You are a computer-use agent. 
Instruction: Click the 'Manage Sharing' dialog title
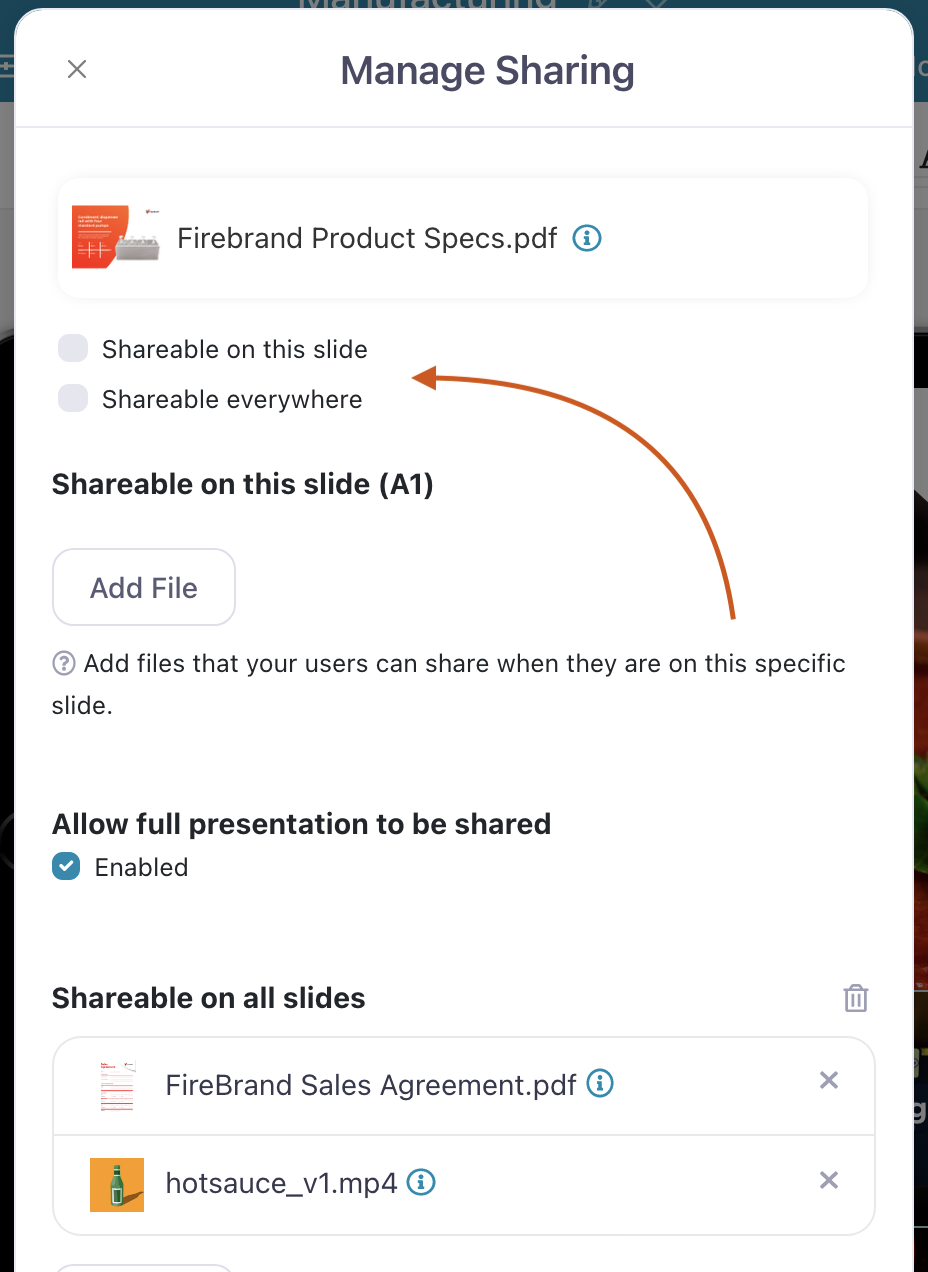pyautogui.click(x=487, y=71)
